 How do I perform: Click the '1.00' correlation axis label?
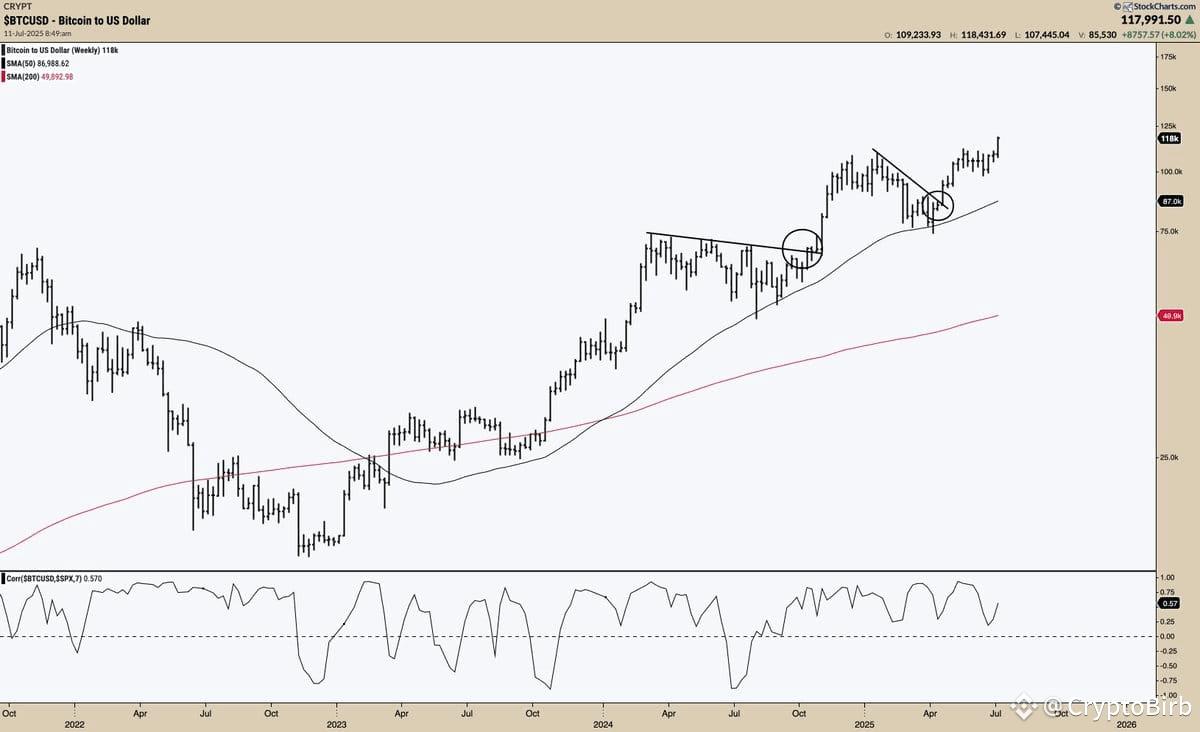(x=1167, y=578)
